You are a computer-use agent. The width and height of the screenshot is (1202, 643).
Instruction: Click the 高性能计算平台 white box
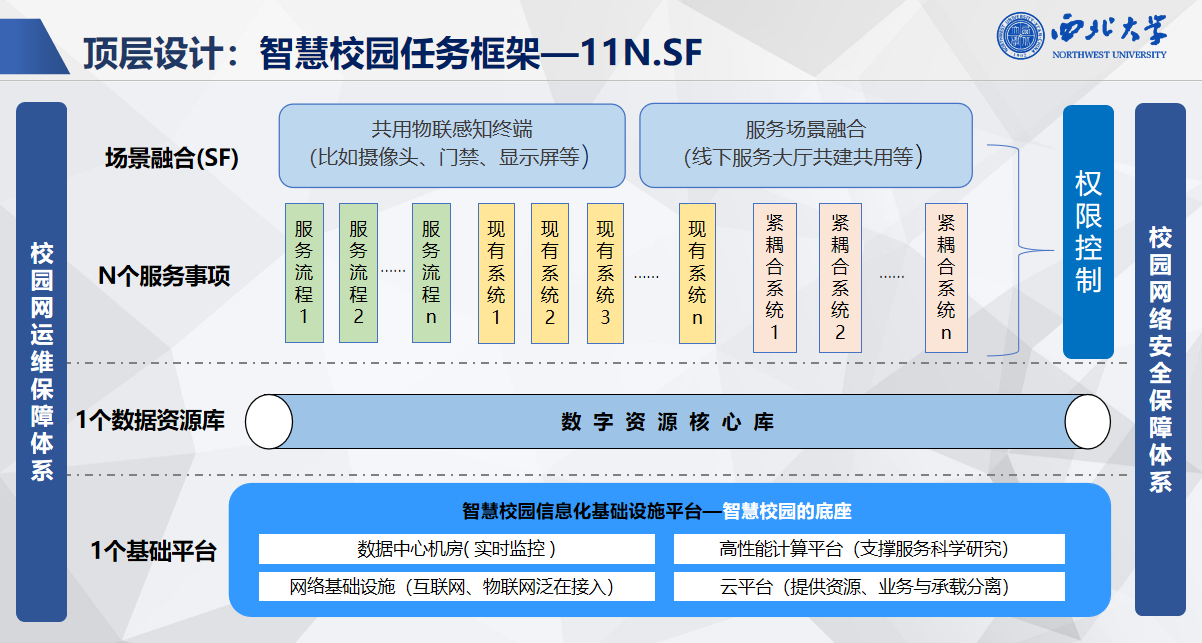pos(869,549)
